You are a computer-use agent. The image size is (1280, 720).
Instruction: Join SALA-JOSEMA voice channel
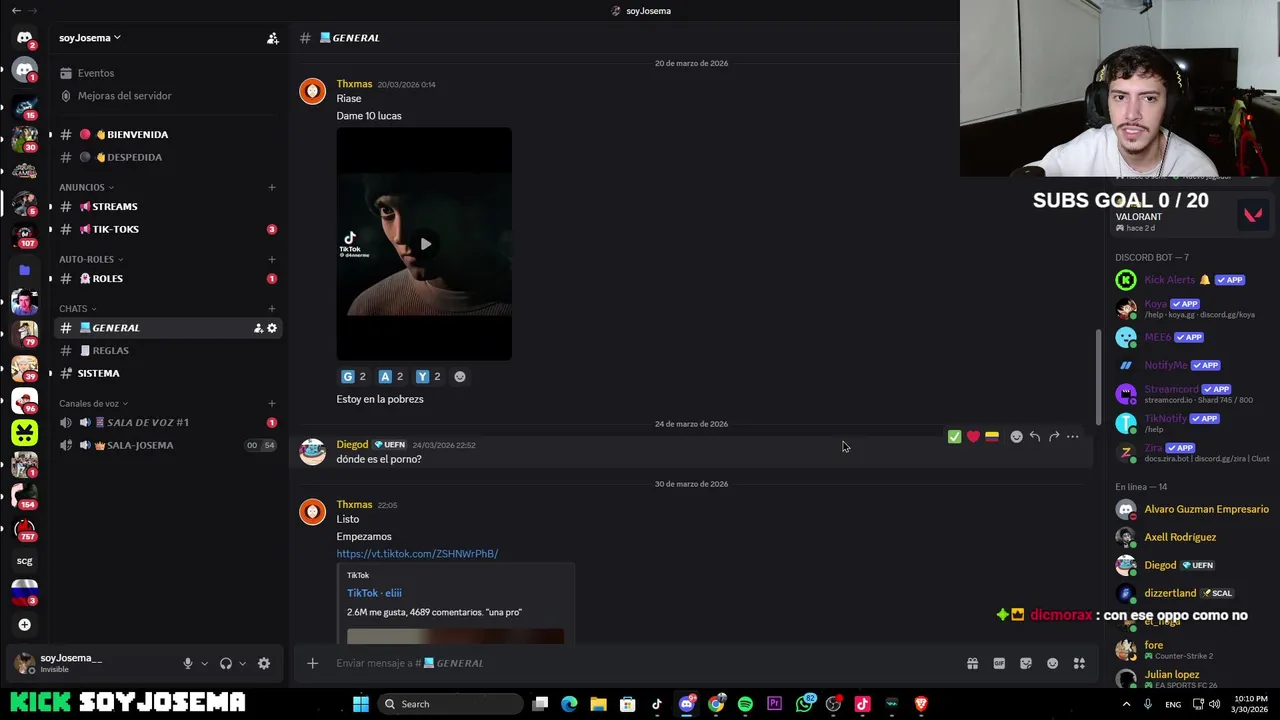click(168, 445)
